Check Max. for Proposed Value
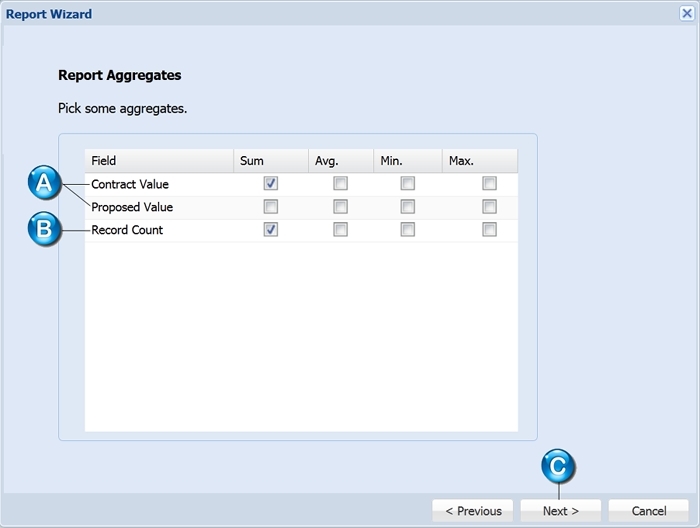The image size is (700, 528). coord(489,207)
